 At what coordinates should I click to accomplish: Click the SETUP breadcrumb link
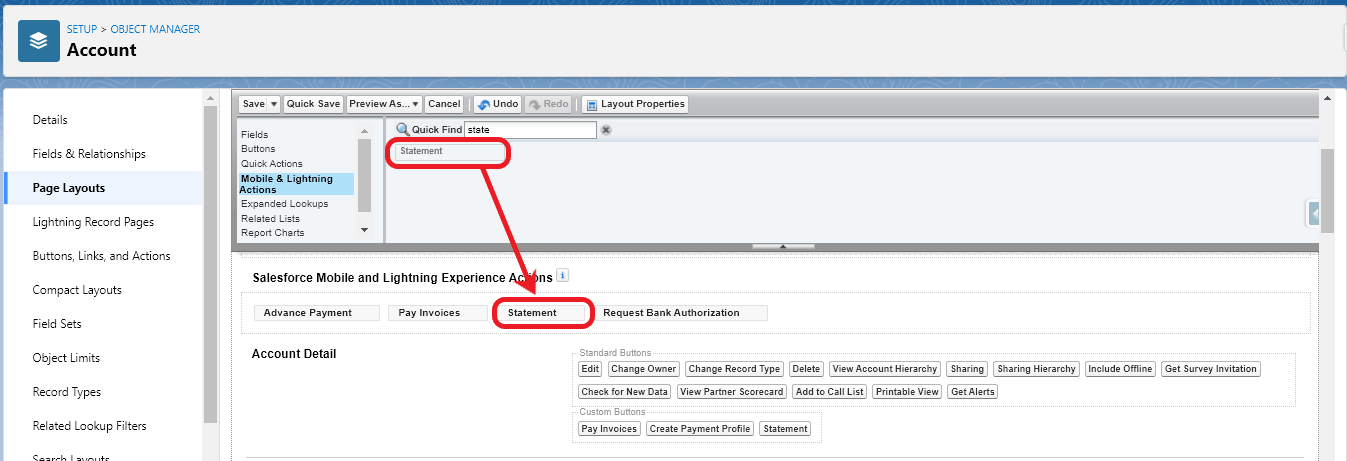coord(82,29)
